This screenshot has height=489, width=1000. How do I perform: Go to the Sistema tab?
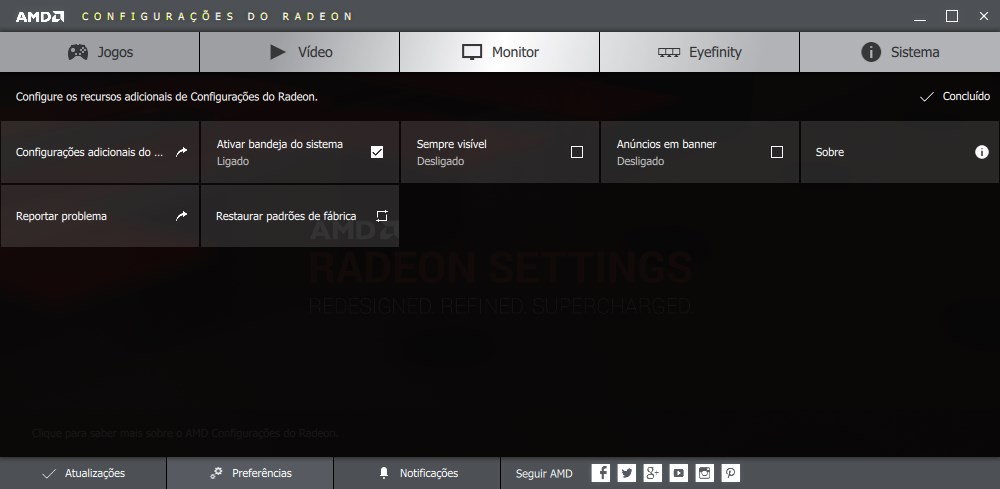click(900, 52)
